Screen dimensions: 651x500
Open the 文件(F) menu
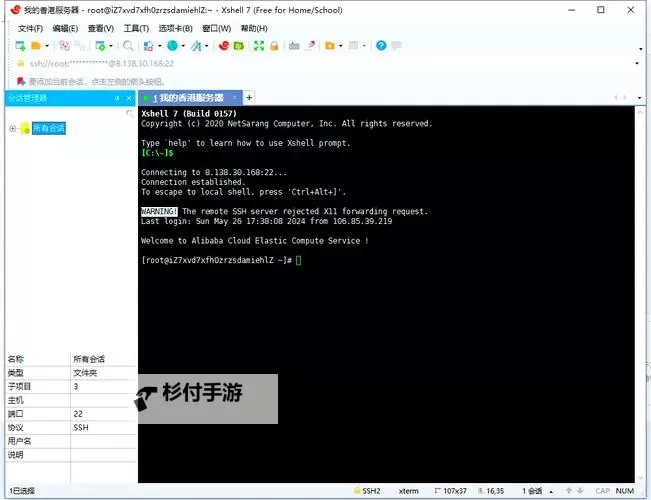click(x=30, y=29)
